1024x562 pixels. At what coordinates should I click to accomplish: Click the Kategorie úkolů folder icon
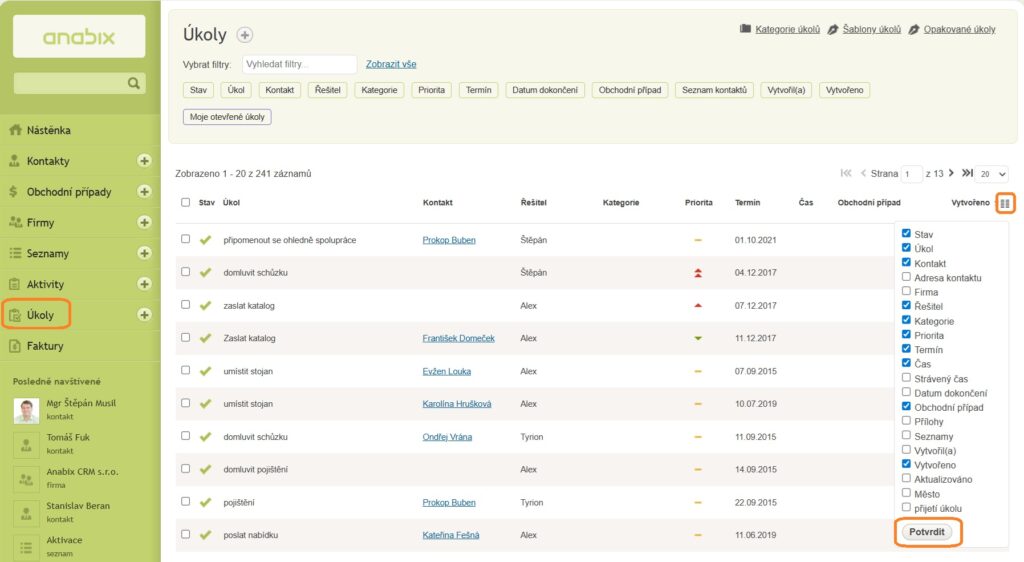pyautogui.click(x=745, y=29)
